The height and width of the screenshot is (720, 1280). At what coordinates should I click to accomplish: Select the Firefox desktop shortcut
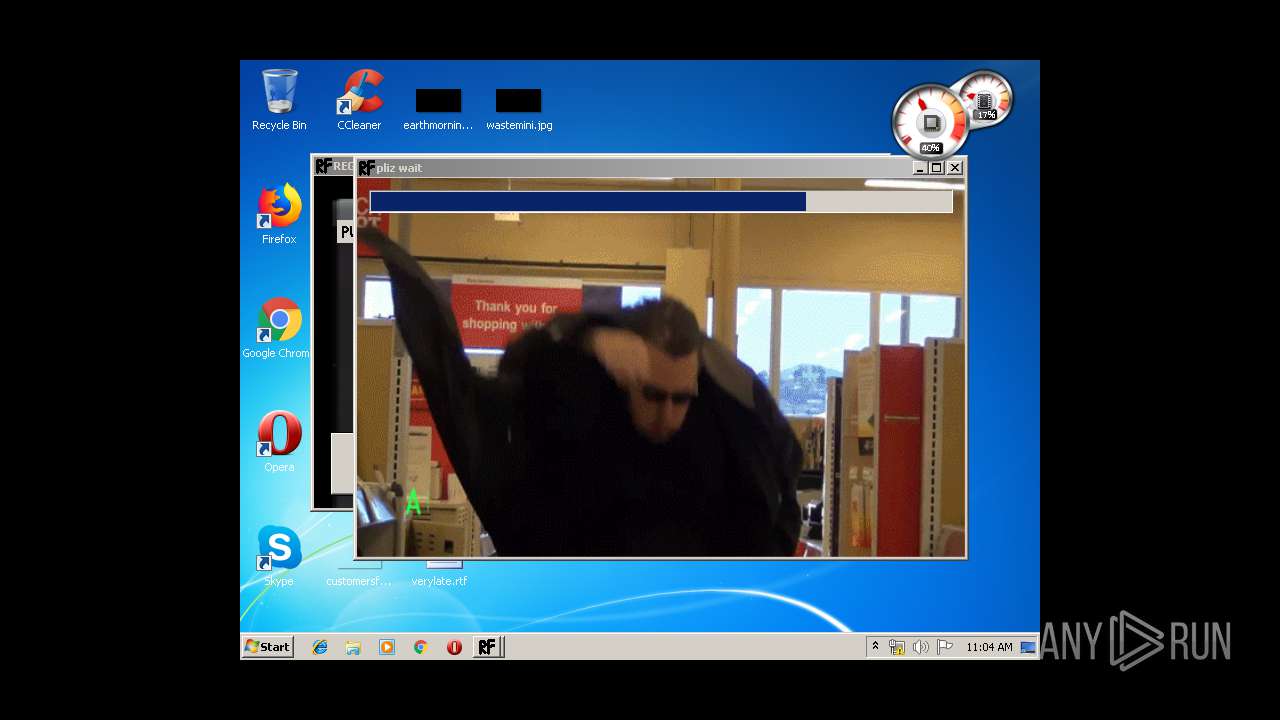(x=279, y=213)
